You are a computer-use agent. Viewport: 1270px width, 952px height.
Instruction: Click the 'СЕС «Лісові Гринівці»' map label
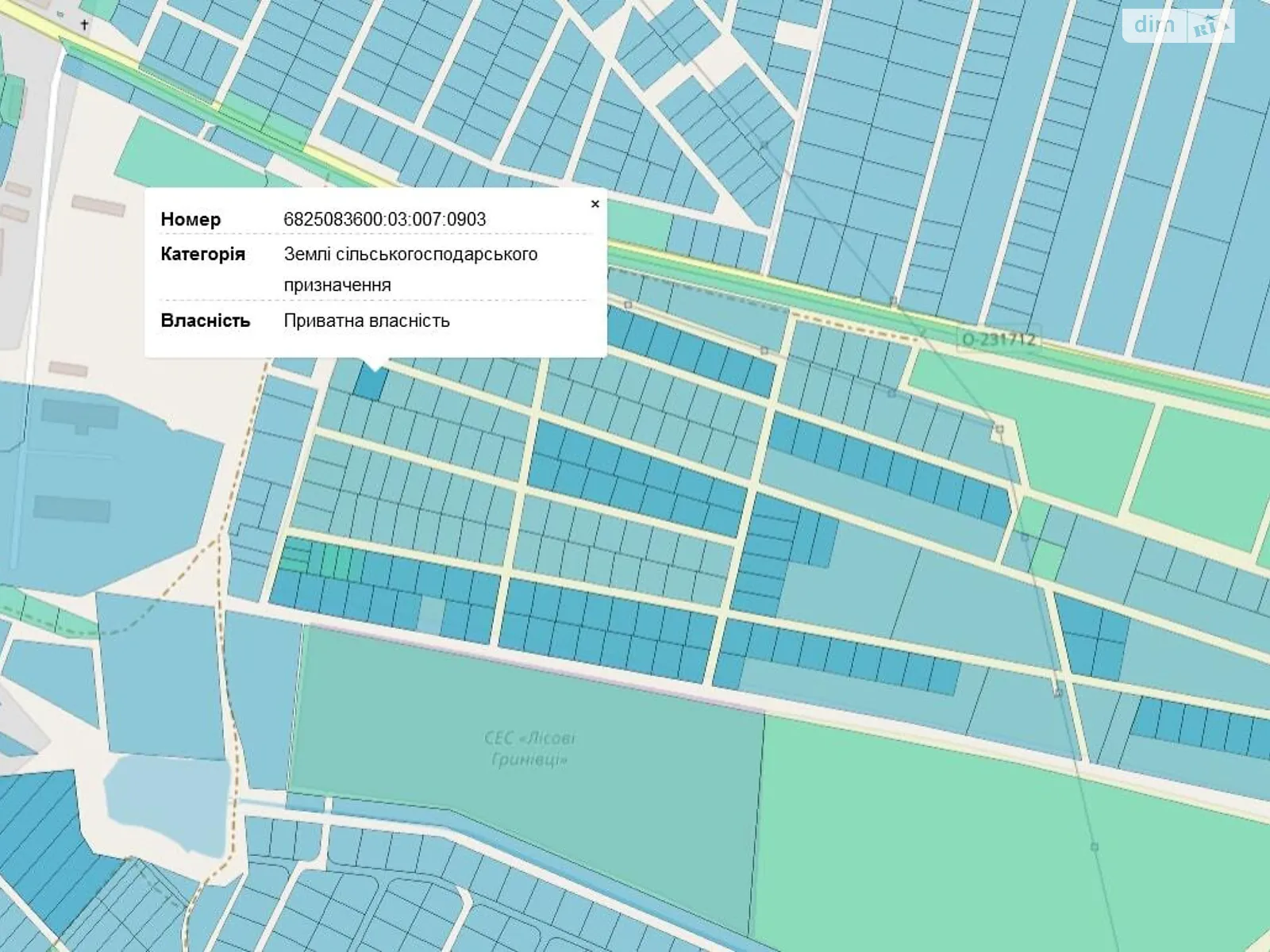click(529, 749)
